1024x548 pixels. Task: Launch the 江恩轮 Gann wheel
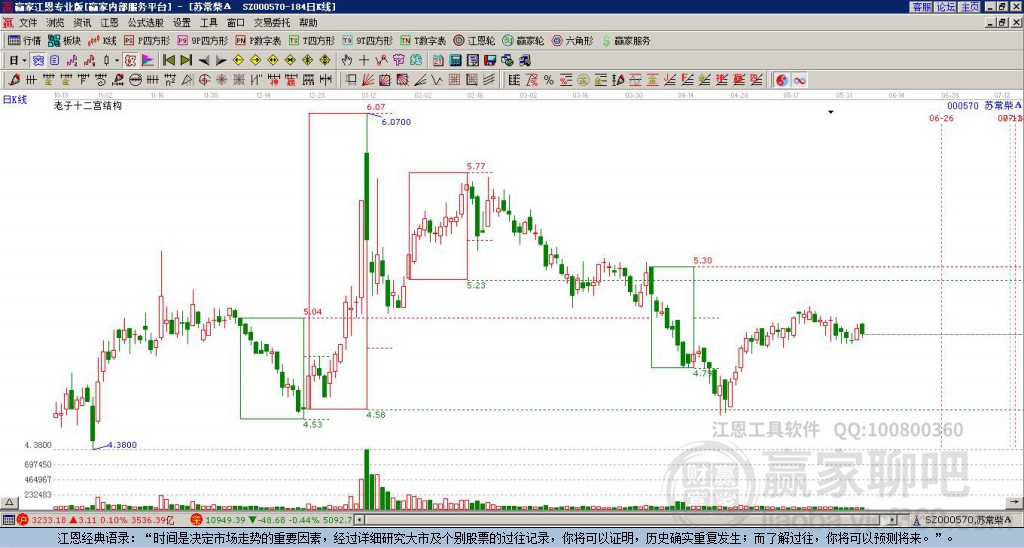click(474, 40)
